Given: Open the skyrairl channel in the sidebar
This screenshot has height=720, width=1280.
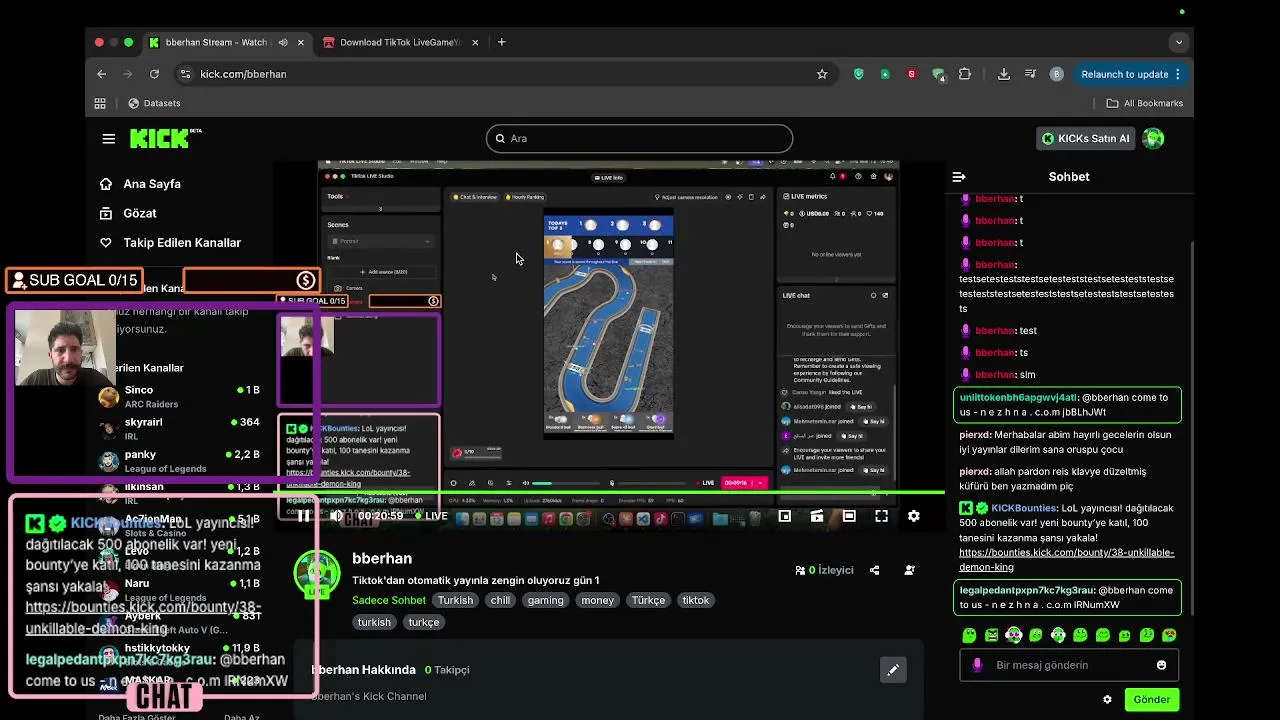Looking at the screenshot, I should click(x=180, y=429).
